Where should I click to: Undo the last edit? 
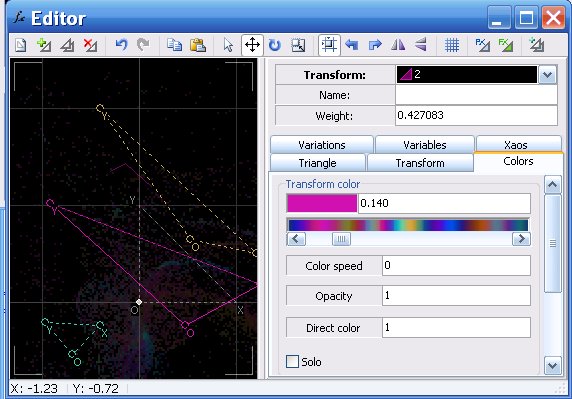(x=121, y=45)
